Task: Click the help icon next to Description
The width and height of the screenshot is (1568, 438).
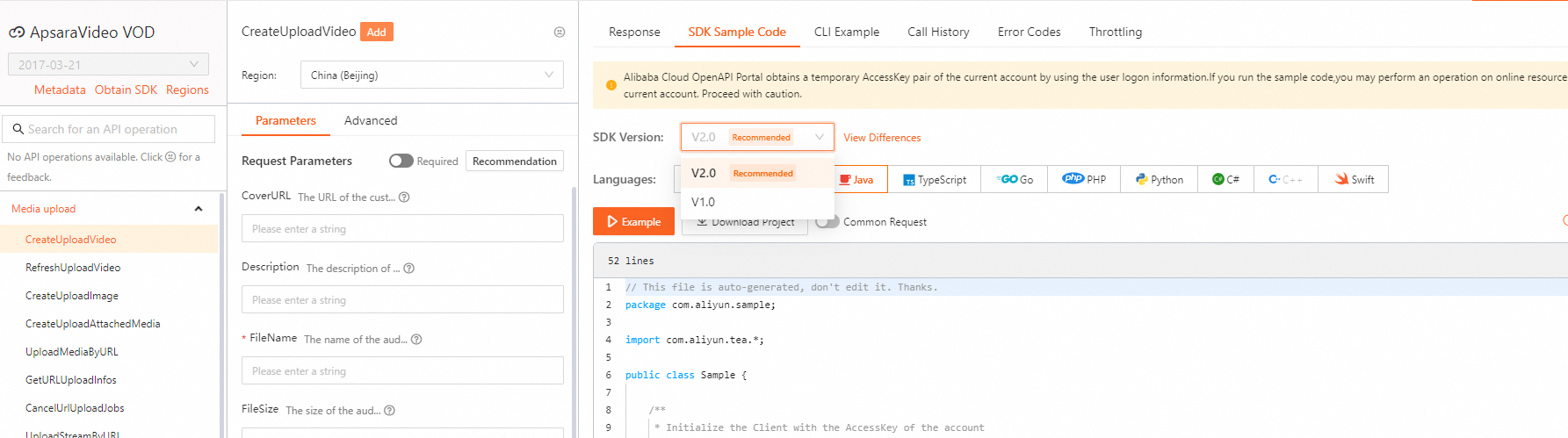Action: 408,269
